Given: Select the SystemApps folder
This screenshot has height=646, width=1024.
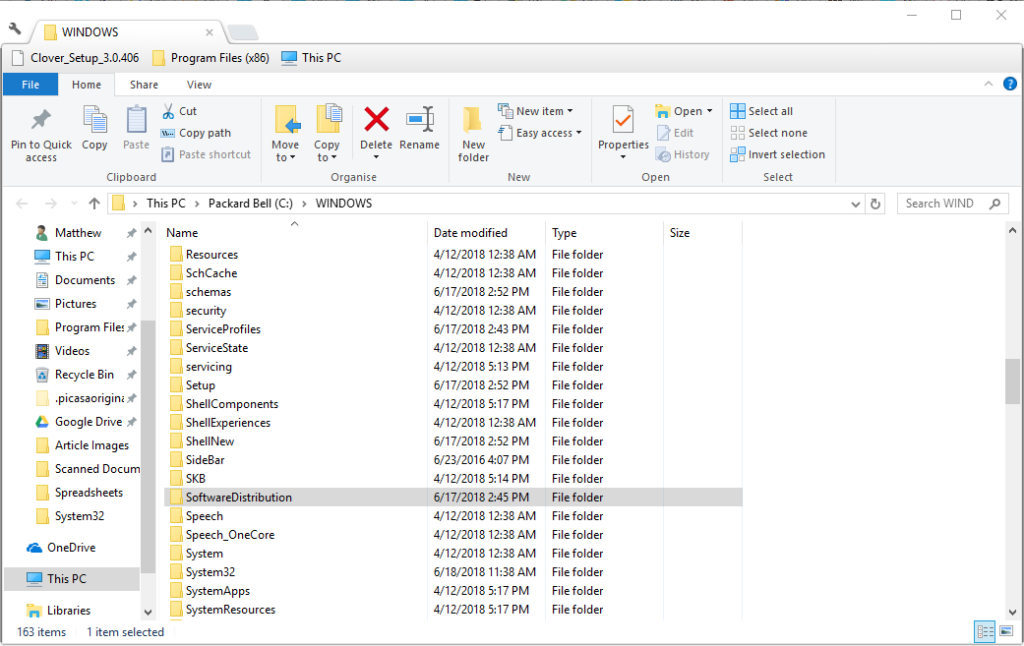Looking at the screenshot, I should (x=453, y=591).
